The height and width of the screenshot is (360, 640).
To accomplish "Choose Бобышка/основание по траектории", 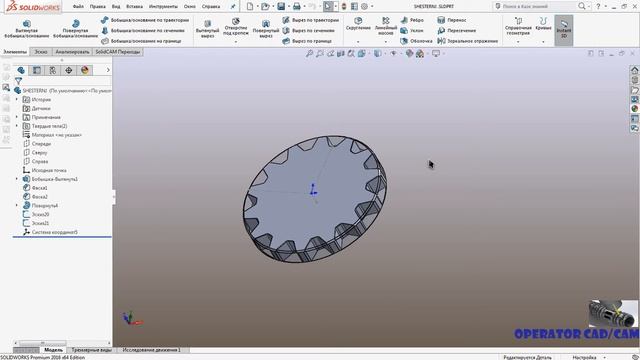I will click(145, 20).
